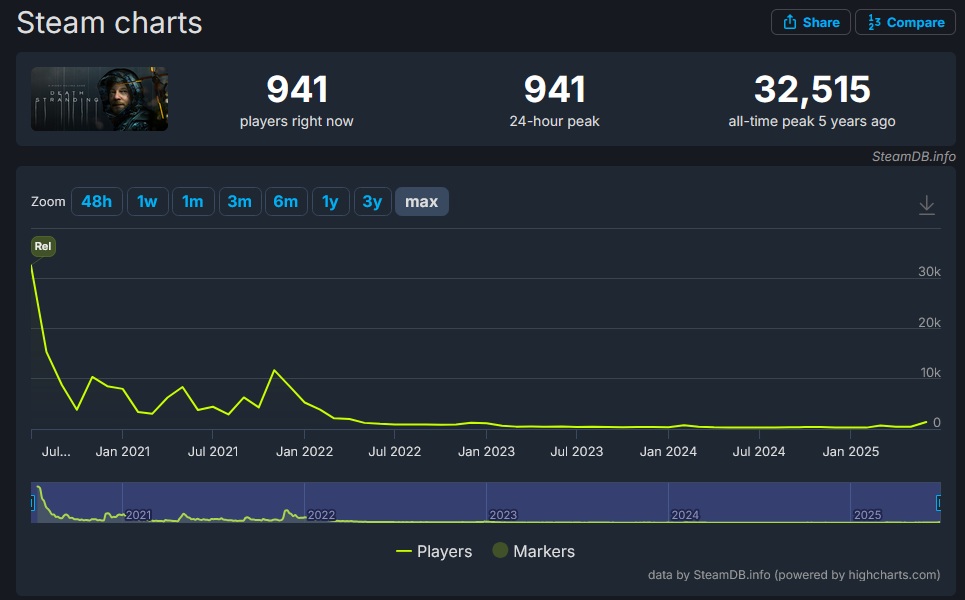Click the 10k y-axis label
Image resolution: width=965 pixels, height=600 pixels.
pyautogui.click(x=930, y=372)
